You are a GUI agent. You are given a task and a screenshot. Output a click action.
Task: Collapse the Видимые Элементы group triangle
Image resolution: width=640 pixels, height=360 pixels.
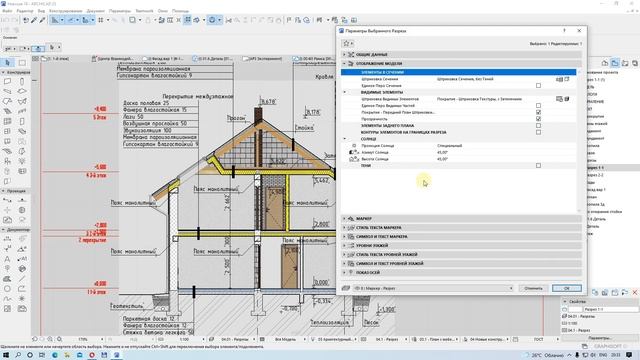click(x=344, y=92)
